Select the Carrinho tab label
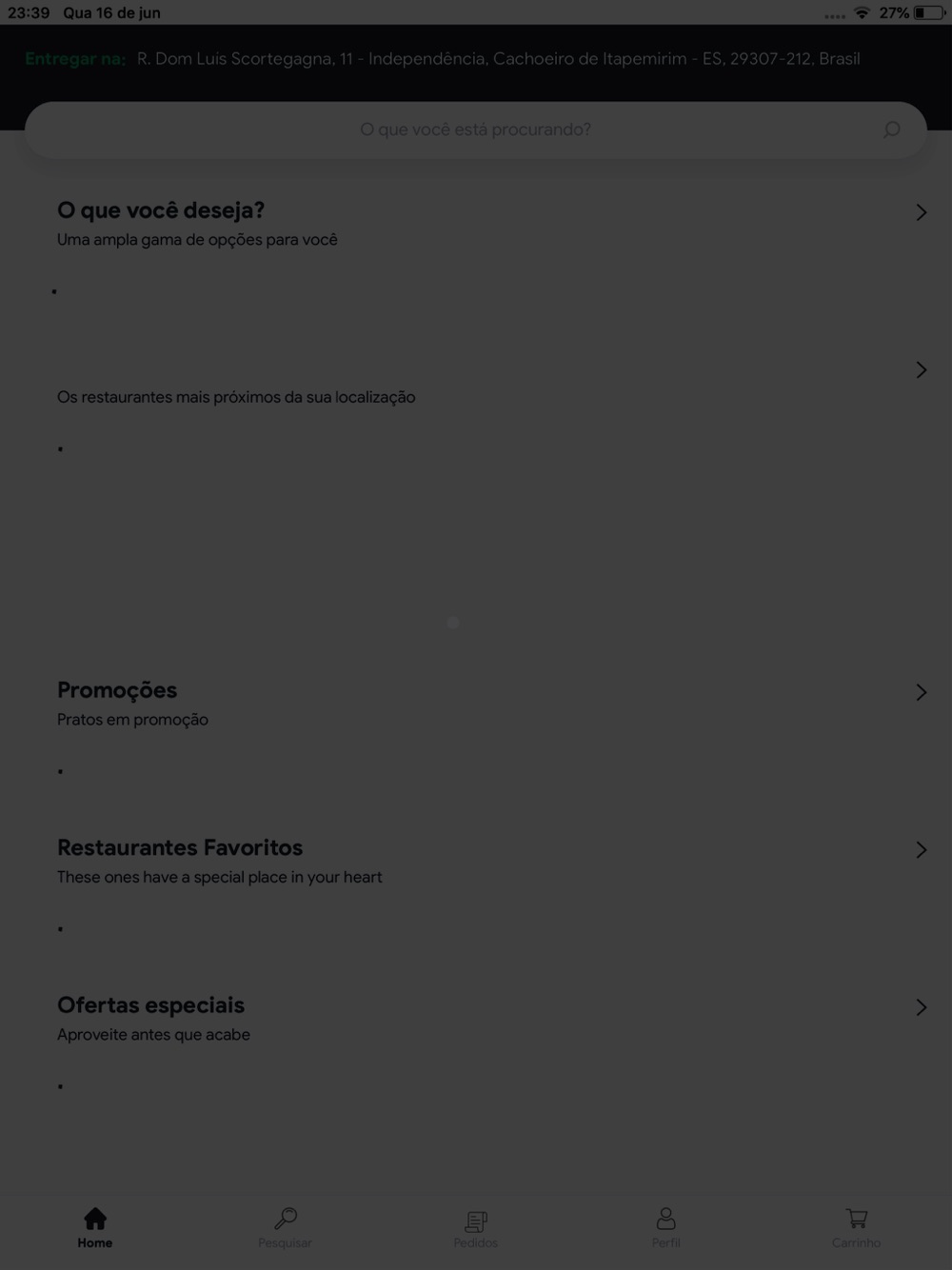The width and height of the screenshot is (952, 1270). (856, 1243)
